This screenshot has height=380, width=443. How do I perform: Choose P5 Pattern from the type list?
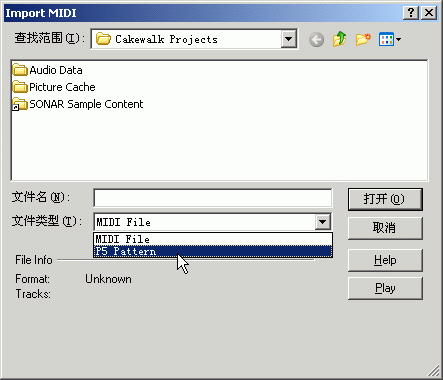tap(213, 251)
